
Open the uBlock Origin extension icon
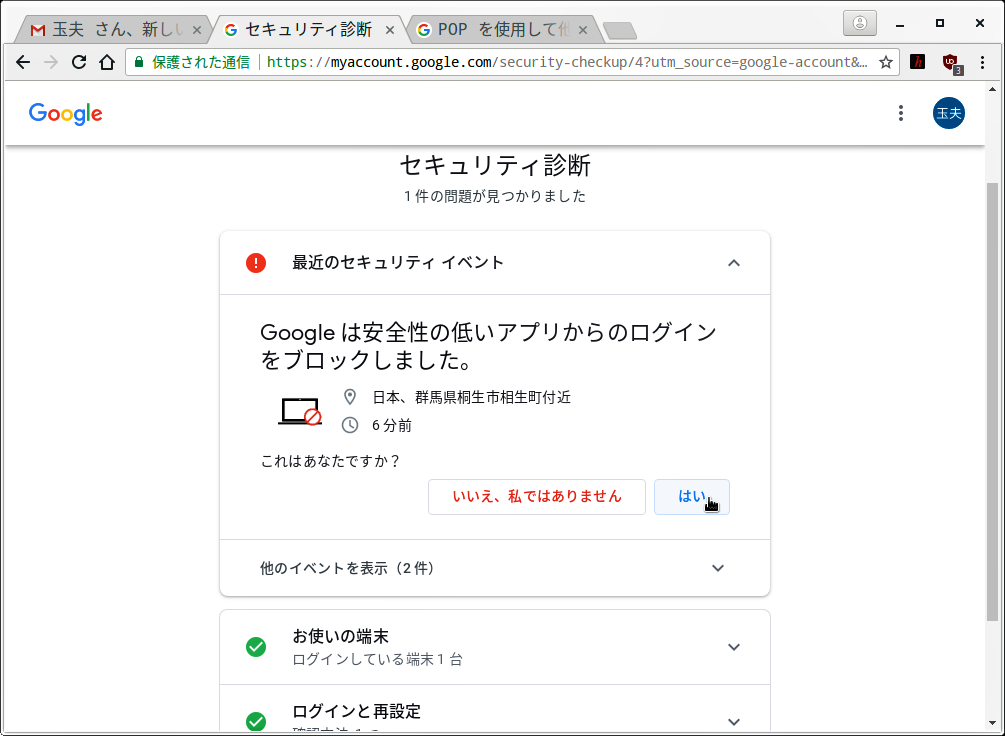(951, 63)
